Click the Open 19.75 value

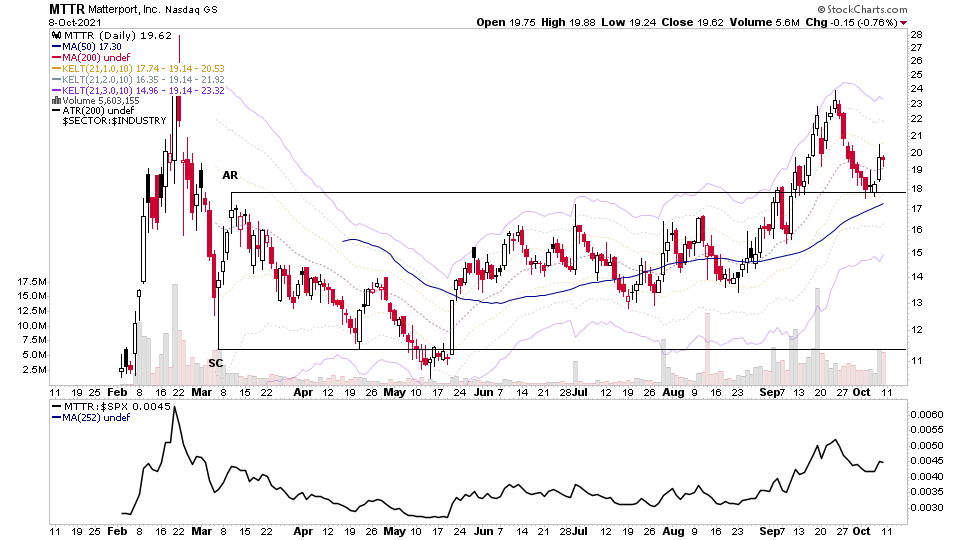(506, 23)
